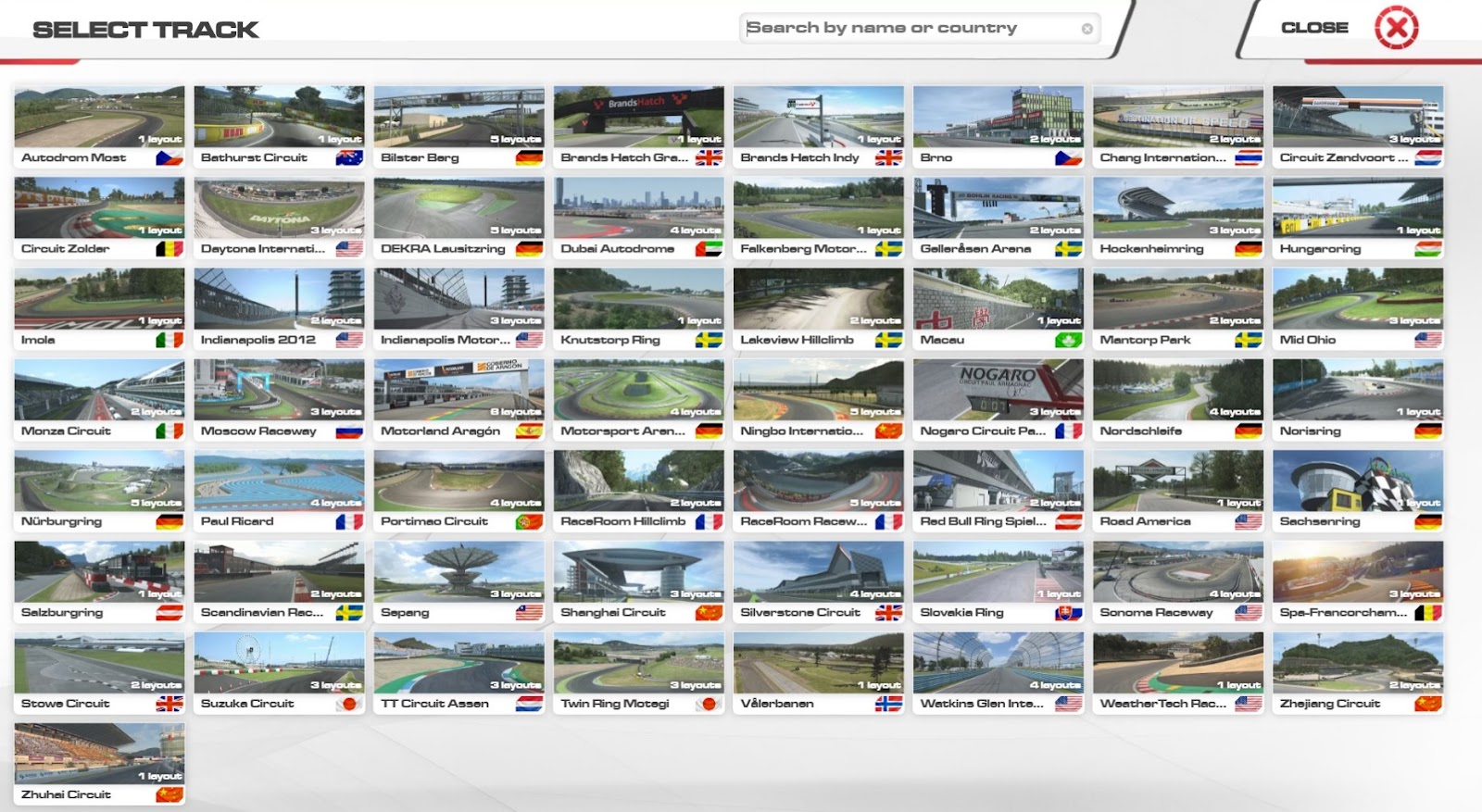The width and height of the screenshot is (1482, 812).
Task: Click the "1 layout" label on Zhuhai Circuit
Action: click(160, 776)
